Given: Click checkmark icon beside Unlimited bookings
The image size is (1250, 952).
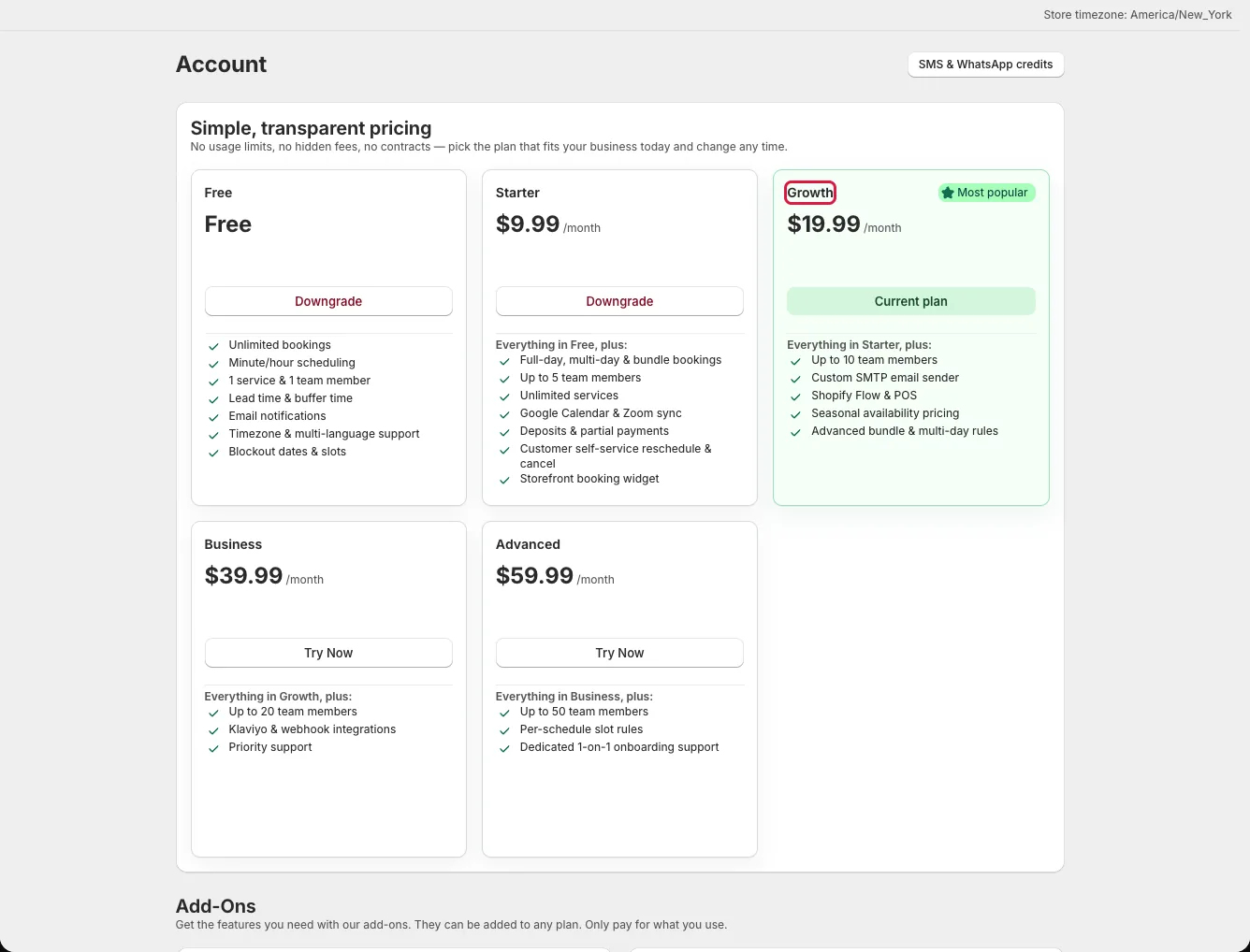Looking at the screenshot, I should click(x=213, y=346).
